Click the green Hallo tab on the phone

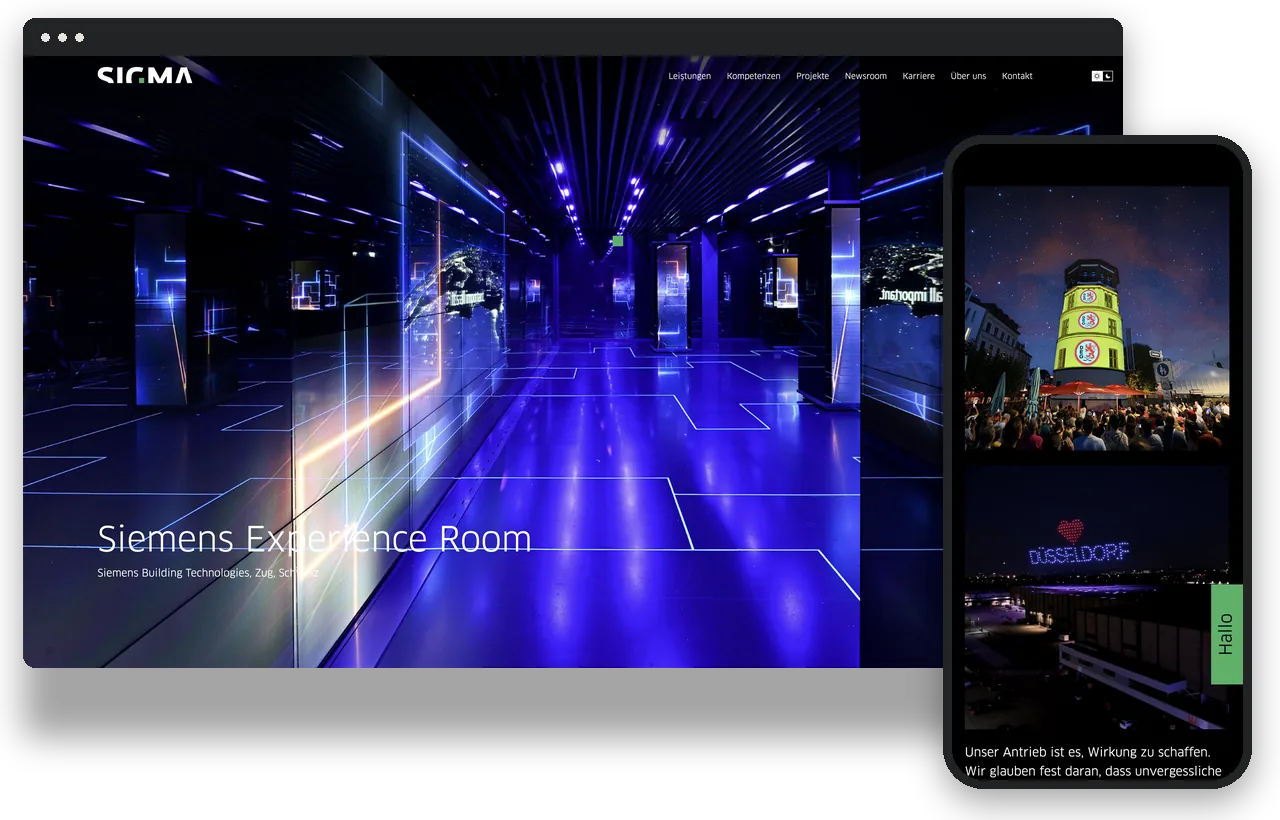click(x=1227, y=634)
